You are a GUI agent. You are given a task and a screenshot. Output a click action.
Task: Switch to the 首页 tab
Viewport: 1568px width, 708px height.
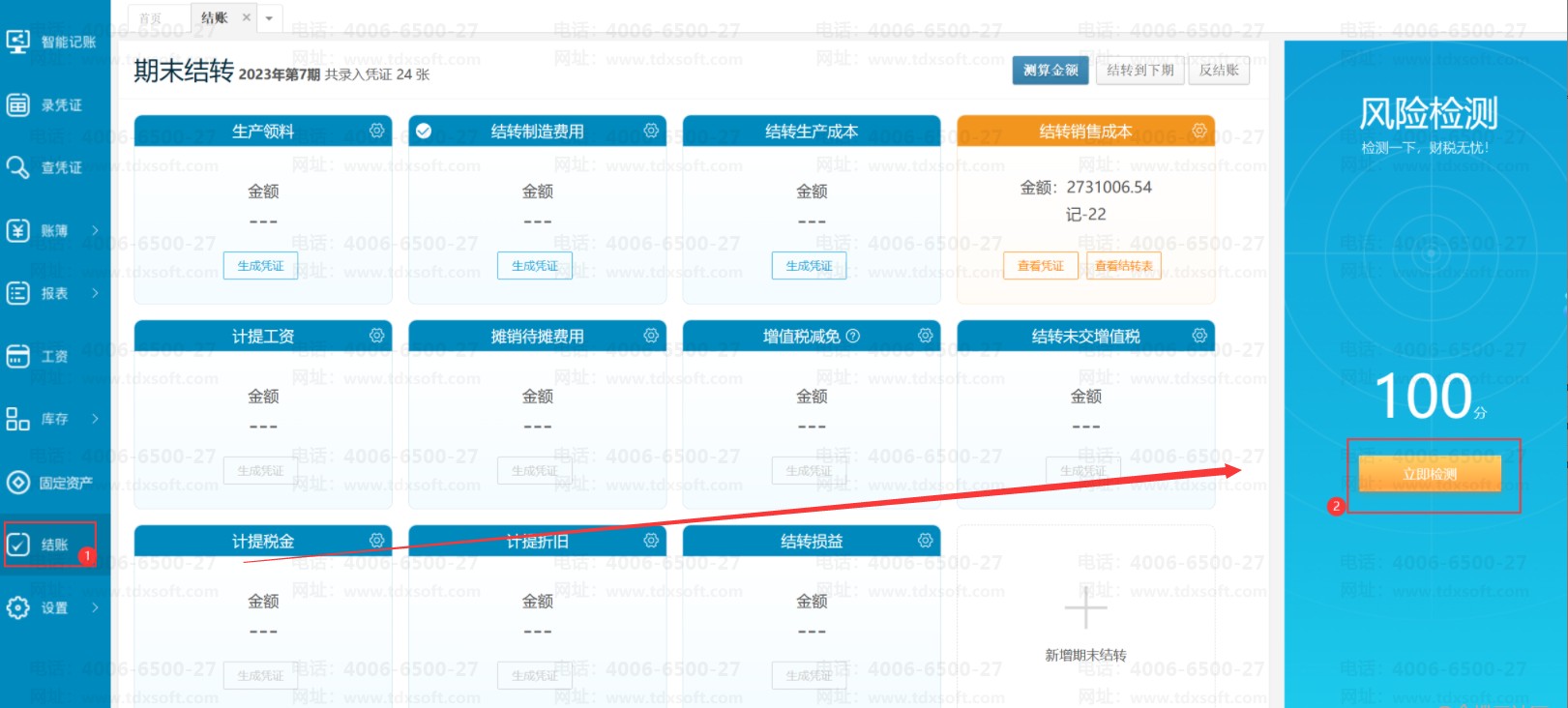[x=150, y=18]
